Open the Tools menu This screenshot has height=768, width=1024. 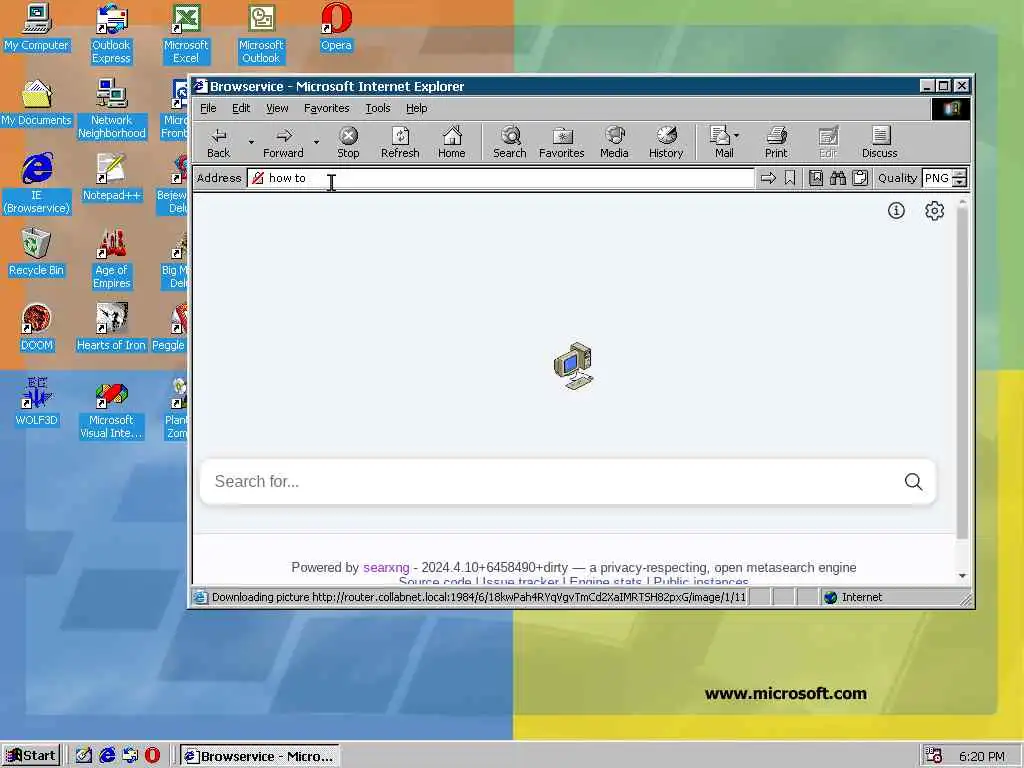click(x=377, y=108)
